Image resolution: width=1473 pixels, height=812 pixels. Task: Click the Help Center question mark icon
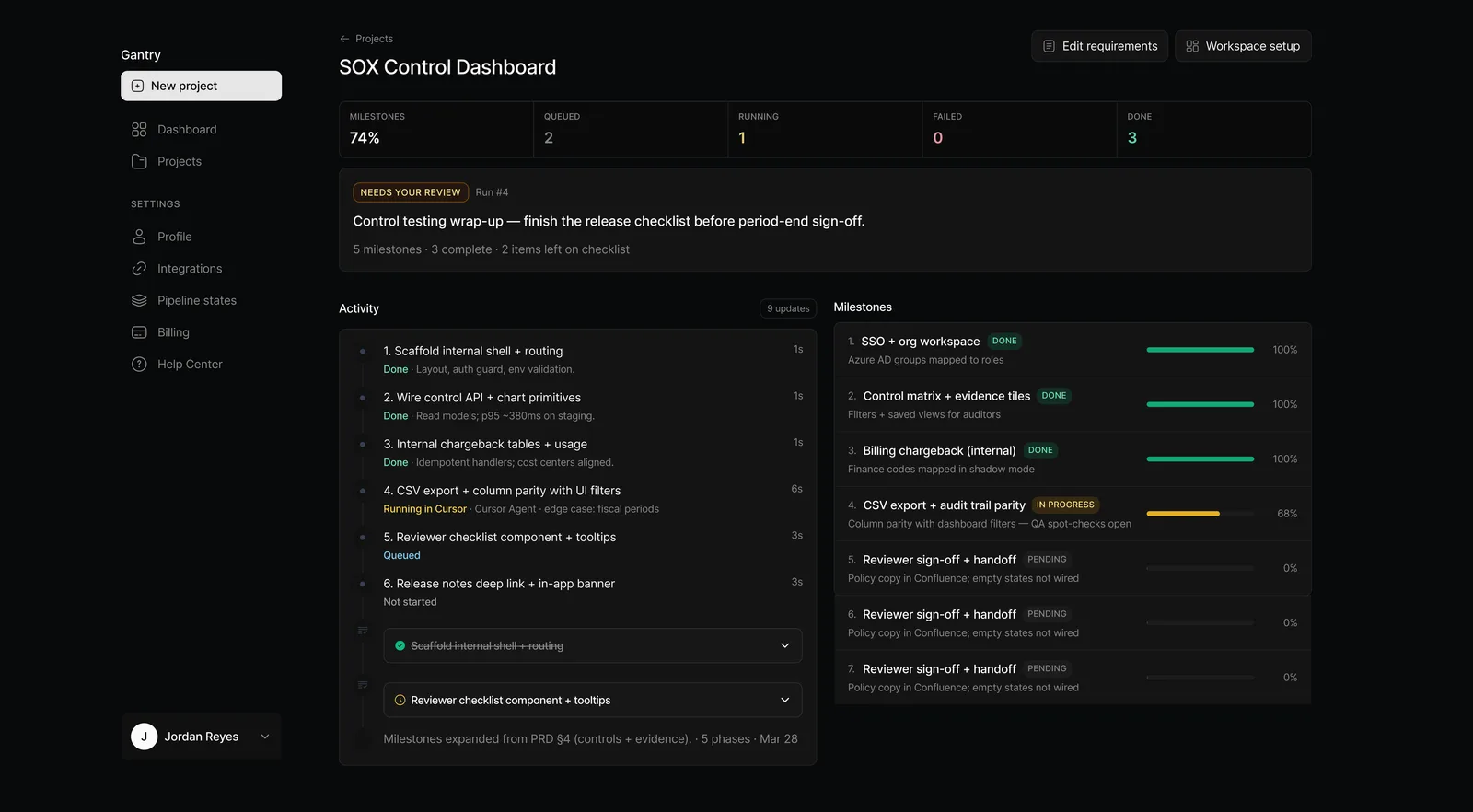coord(139,365)
